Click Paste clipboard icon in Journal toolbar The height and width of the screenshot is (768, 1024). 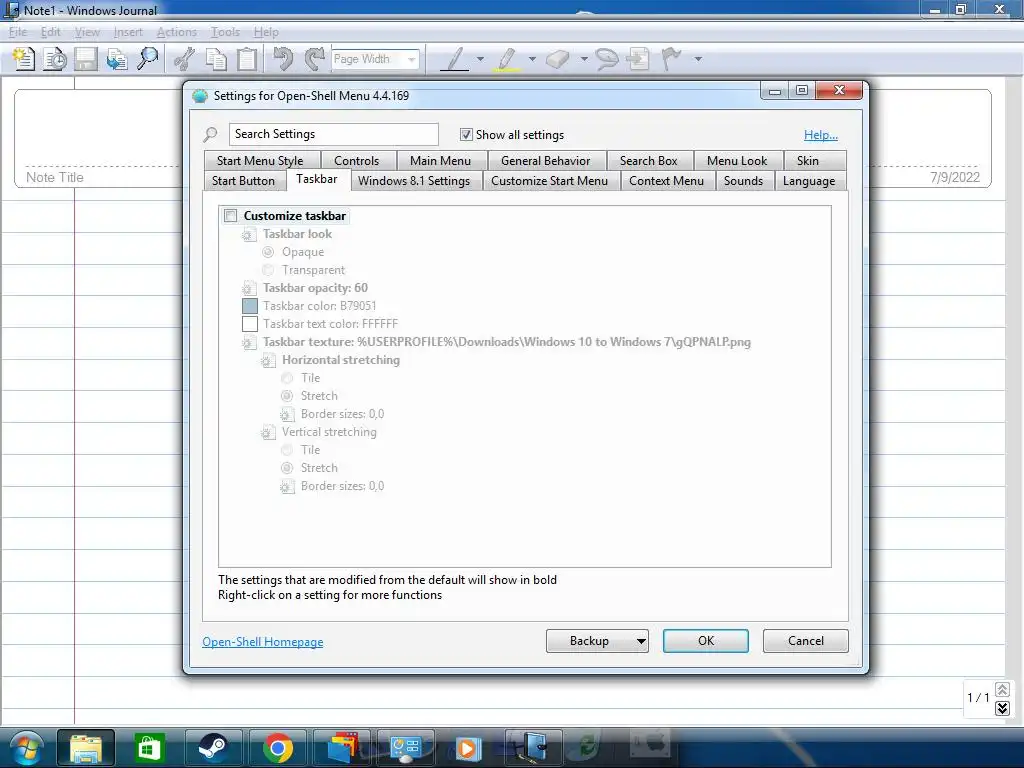(x=248, y=59)
